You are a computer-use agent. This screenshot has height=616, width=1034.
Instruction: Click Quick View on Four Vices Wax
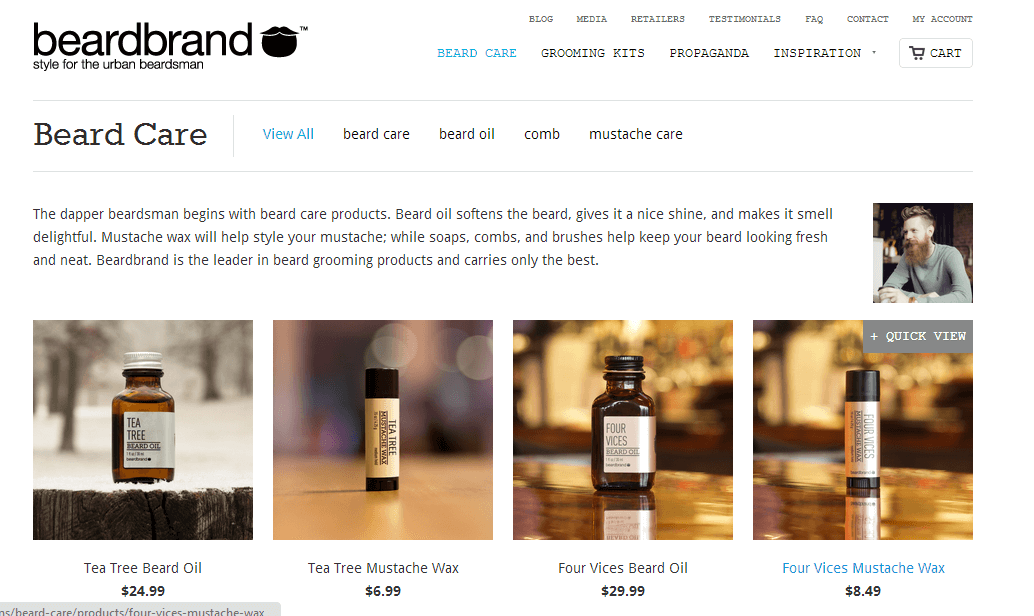918,336
